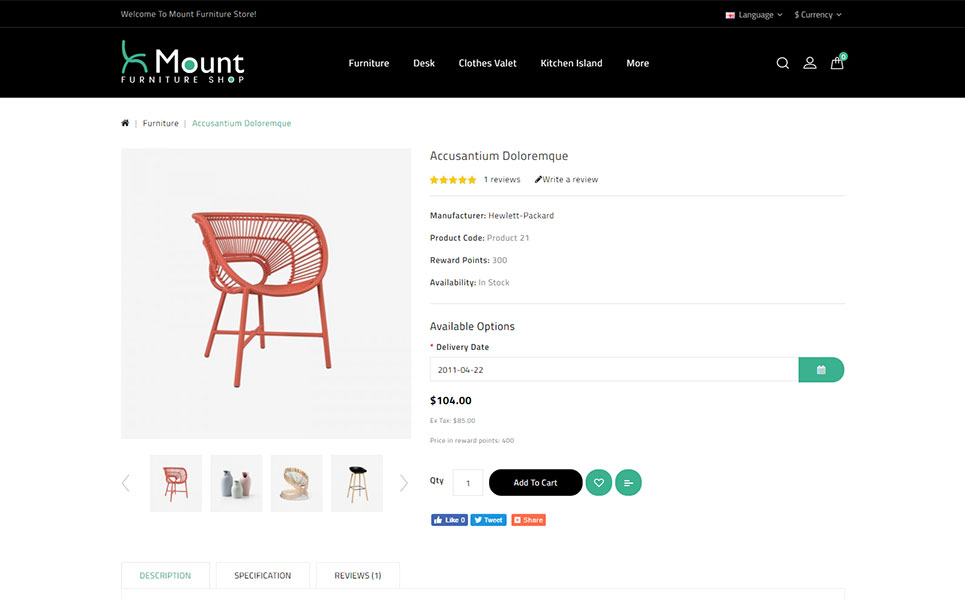Viewport: 965px width, 600px height.
Task: Open the Kitchen Island menu item
Action: click(571, 63)
